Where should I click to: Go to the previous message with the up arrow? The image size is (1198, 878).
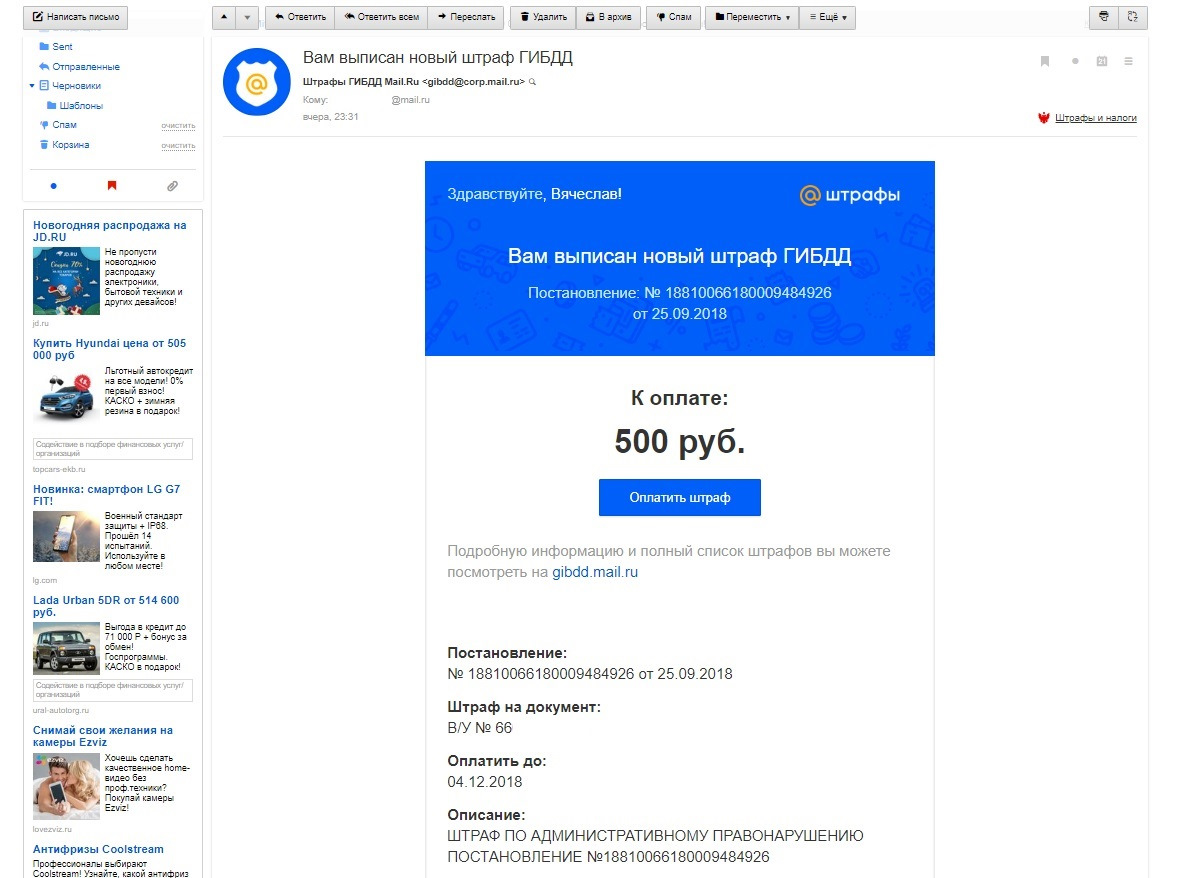[224, 17]
